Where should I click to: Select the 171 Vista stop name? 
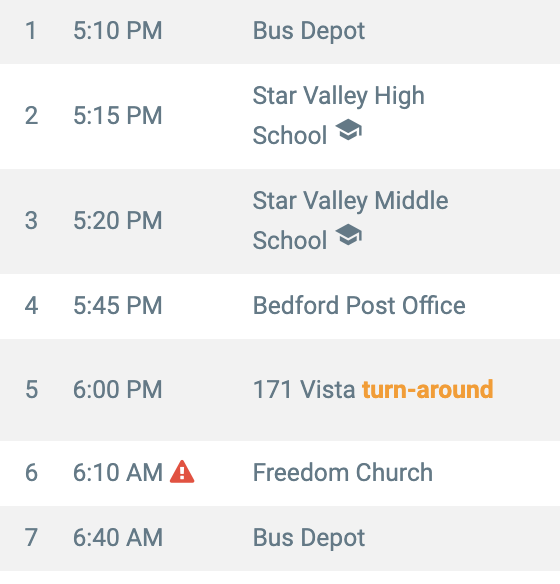[x=304, y=390]
